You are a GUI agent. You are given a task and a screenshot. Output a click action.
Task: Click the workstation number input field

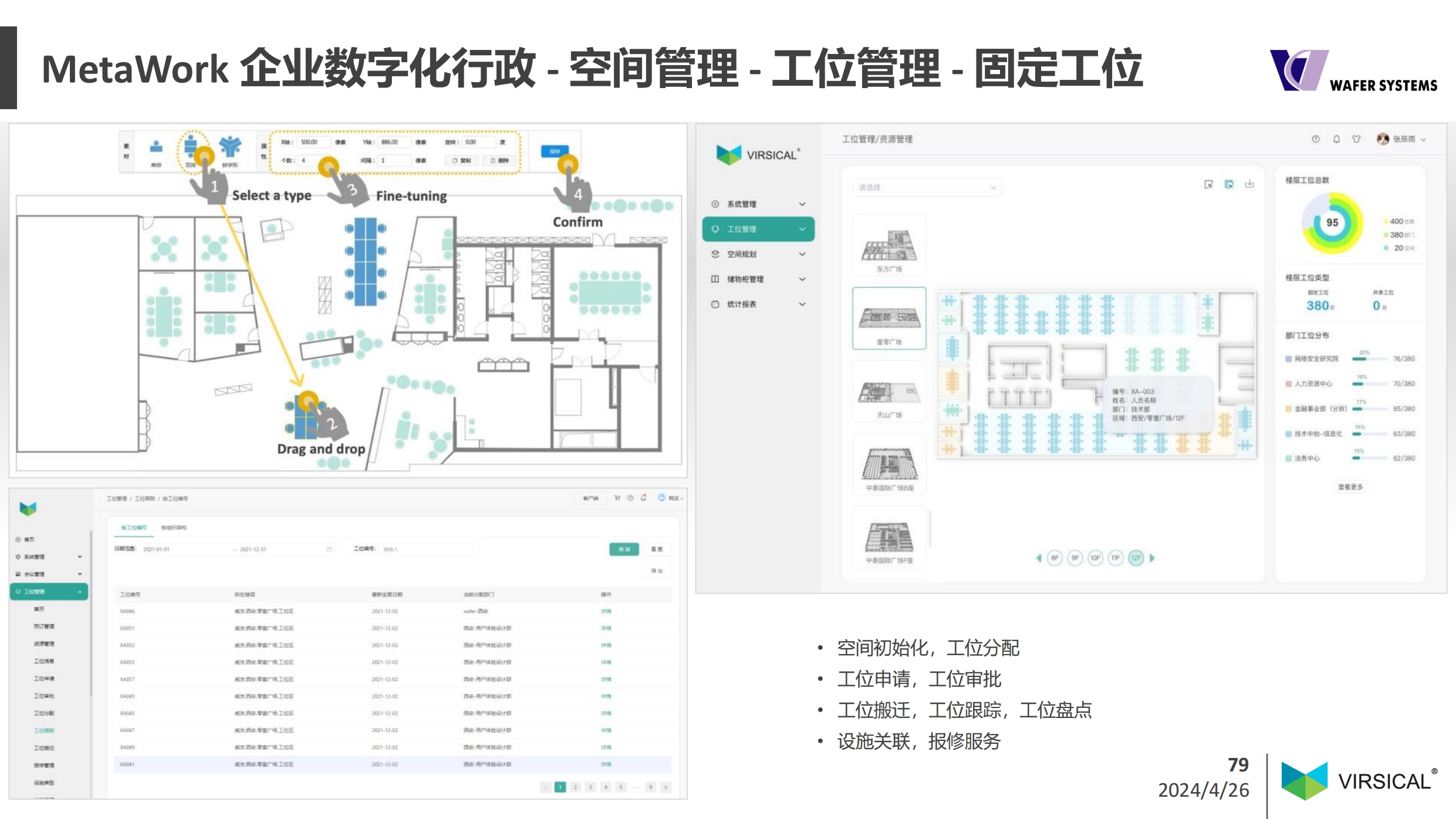pyautogui.click(x=429, y=550)
